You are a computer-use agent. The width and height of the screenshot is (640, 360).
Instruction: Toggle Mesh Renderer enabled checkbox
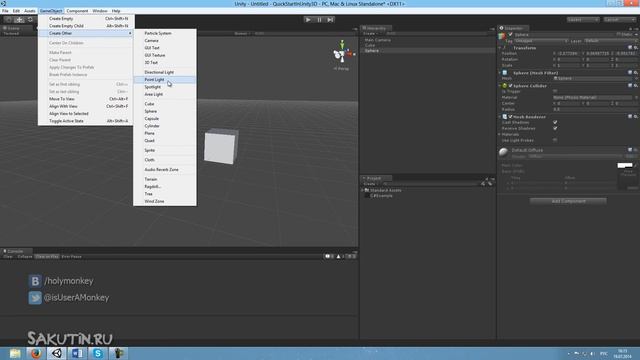(x=511, y=117)
